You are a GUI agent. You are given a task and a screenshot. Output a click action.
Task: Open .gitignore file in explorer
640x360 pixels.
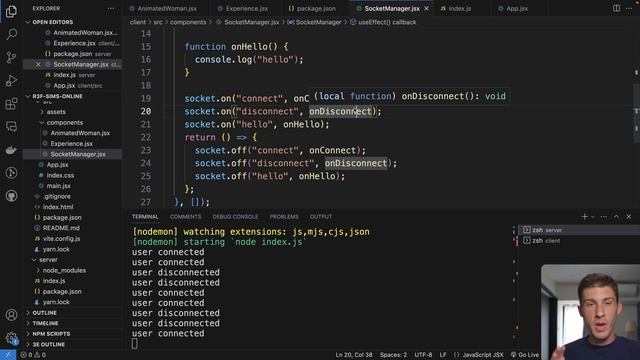pos(57,197)
